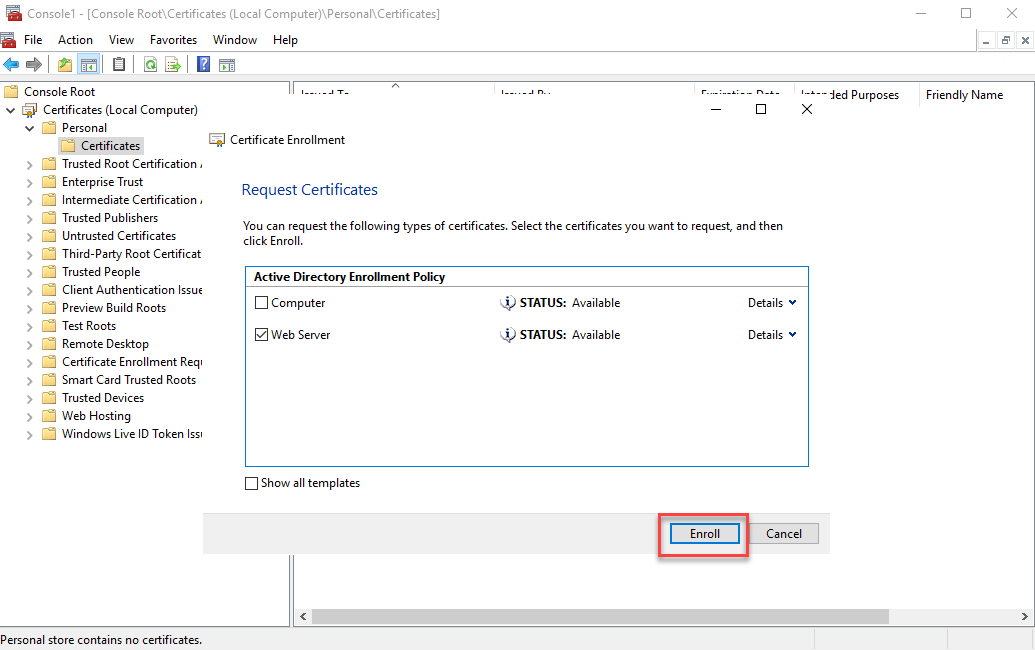
Task: Click the Export List toolbar icon
Action: [x=173, y=65]
